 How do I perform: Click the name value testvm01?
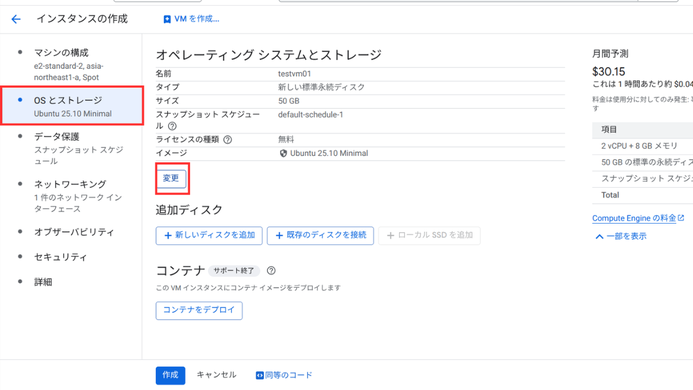click(294, 74)
